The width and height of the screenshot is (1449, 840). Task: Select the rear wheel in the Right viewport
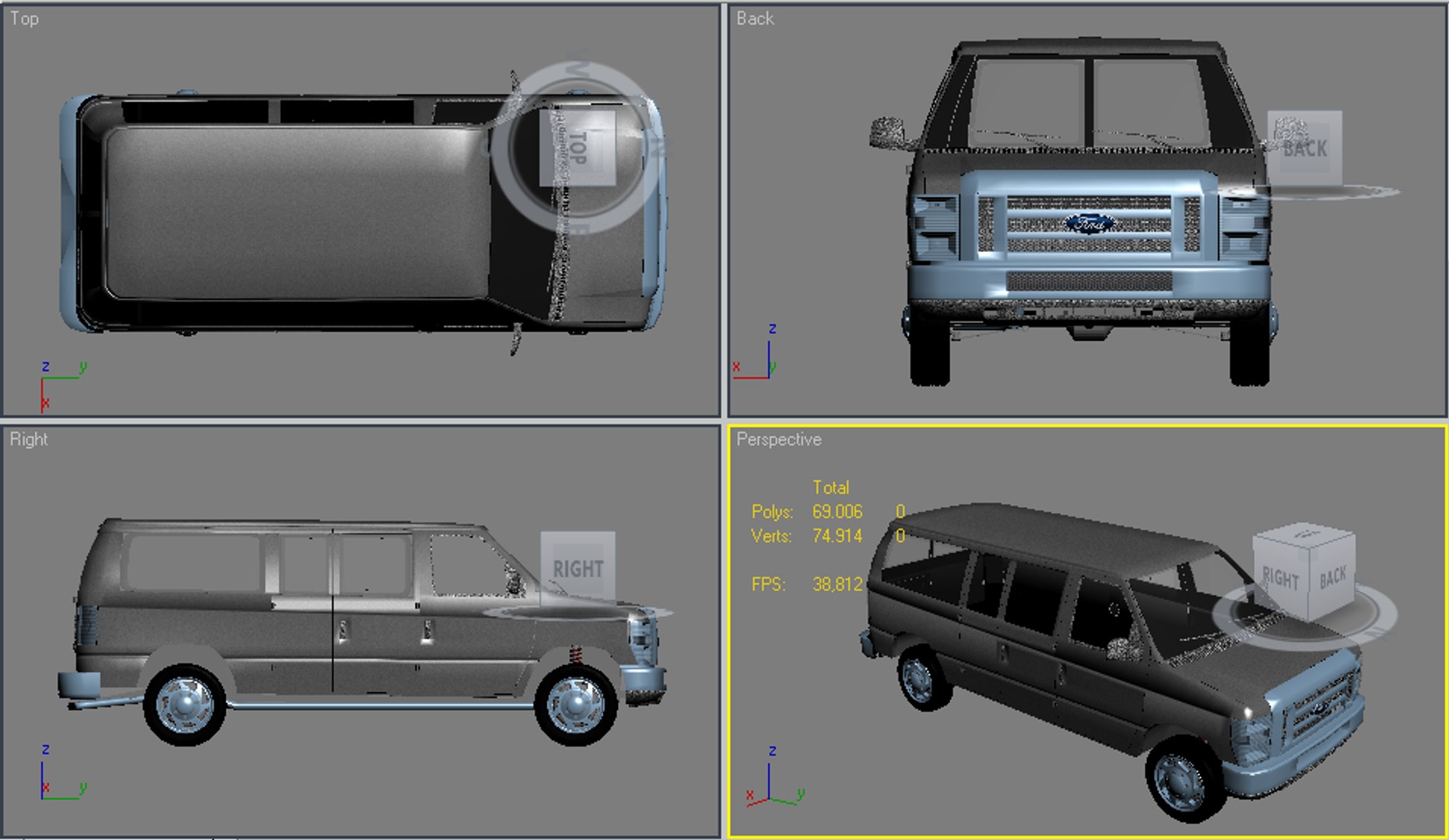pos(184,705)
